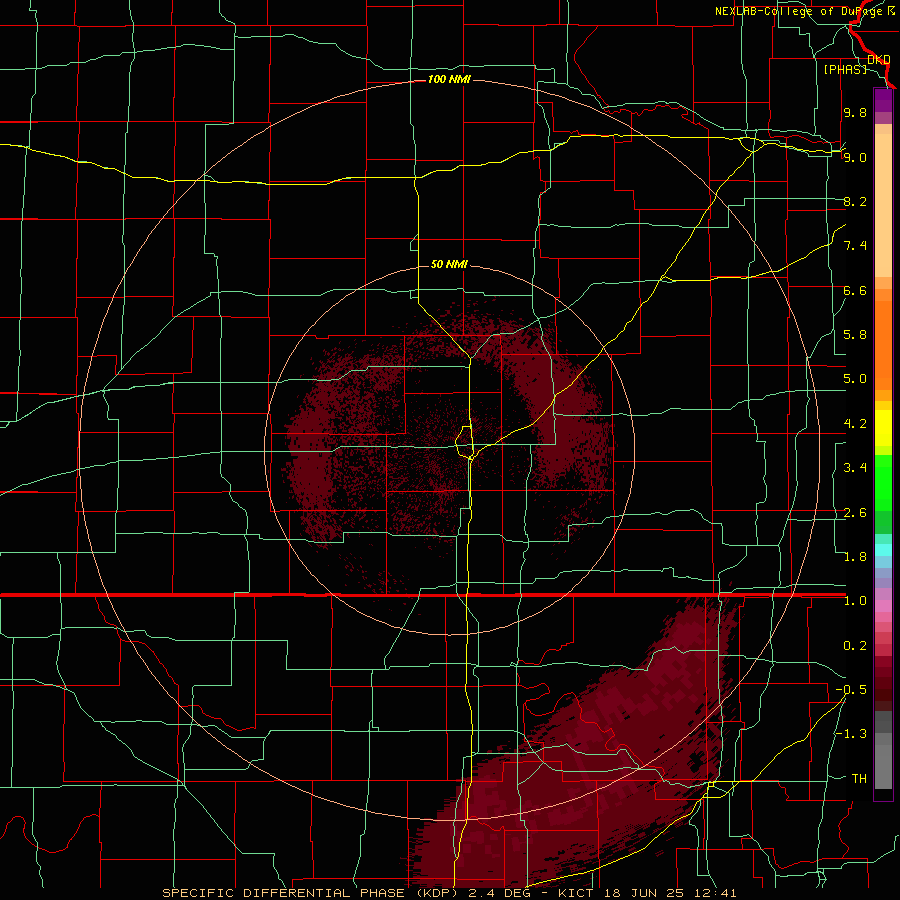Click the 6.6 value on color scale

pos(855,290)
